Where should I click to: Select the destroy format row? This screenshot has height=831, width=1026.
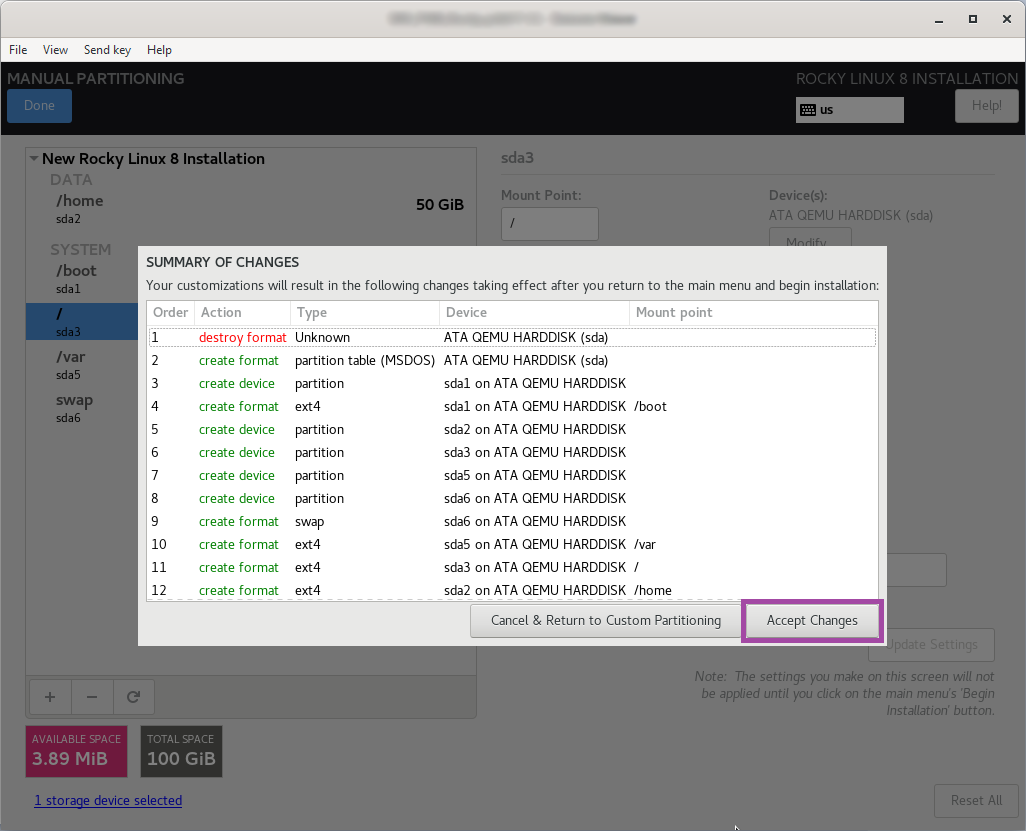[x=512, y=338]
